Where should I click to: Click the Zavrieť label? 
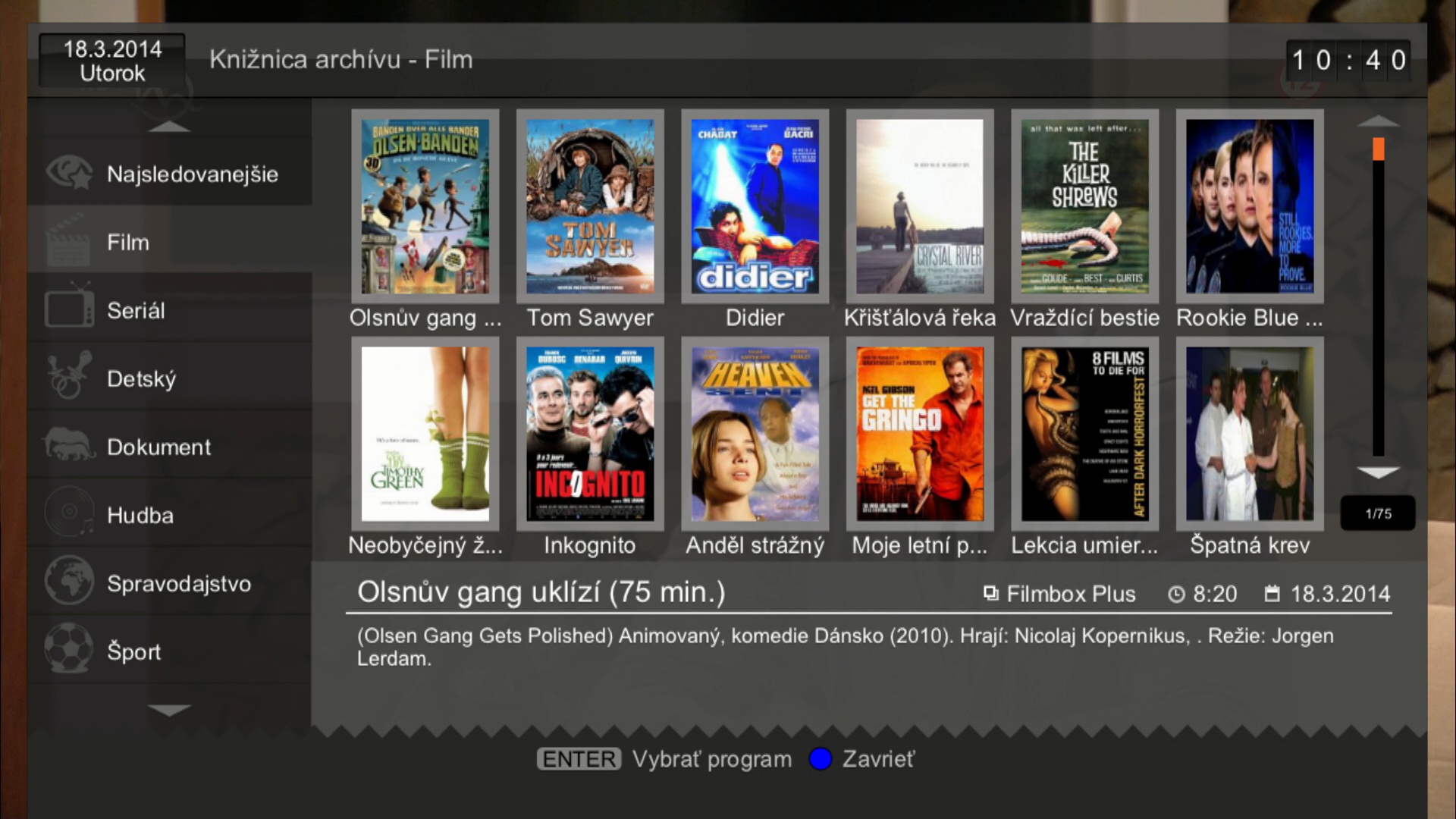point(879,759)
